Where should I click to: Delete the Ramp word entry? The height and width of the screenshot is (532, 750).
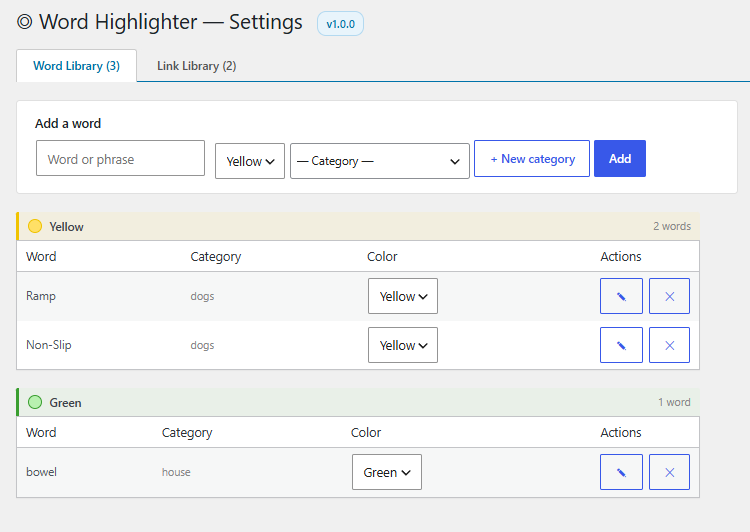point(669,296)
